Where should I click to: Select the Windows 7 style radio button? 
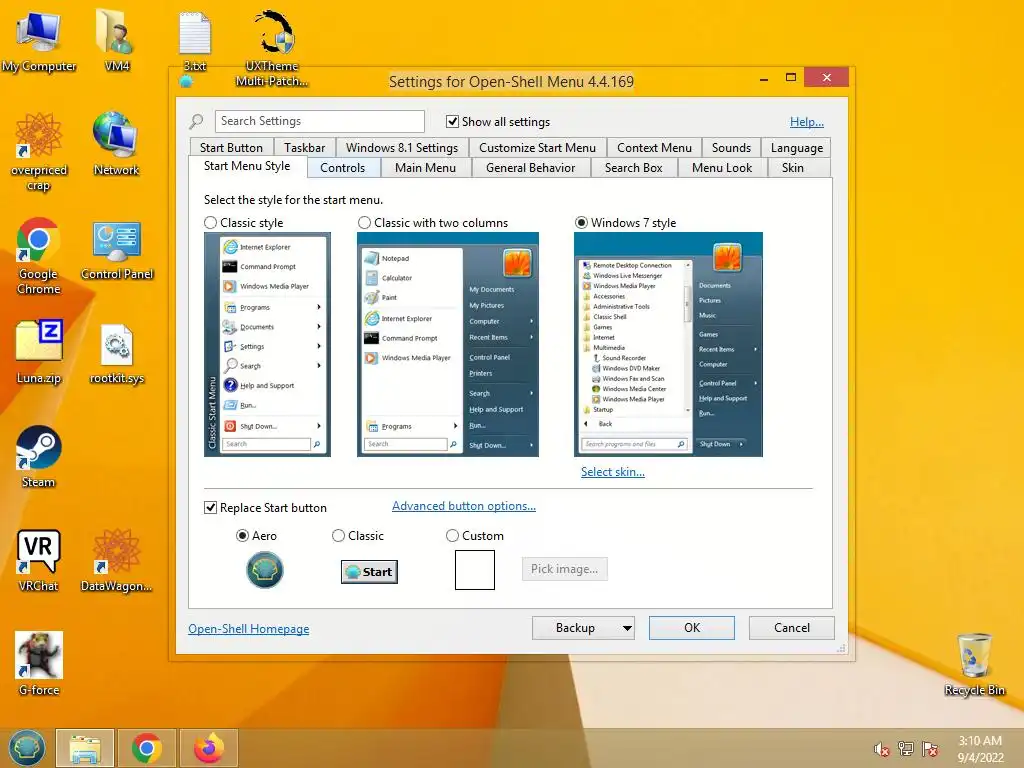tap(581, 223)
